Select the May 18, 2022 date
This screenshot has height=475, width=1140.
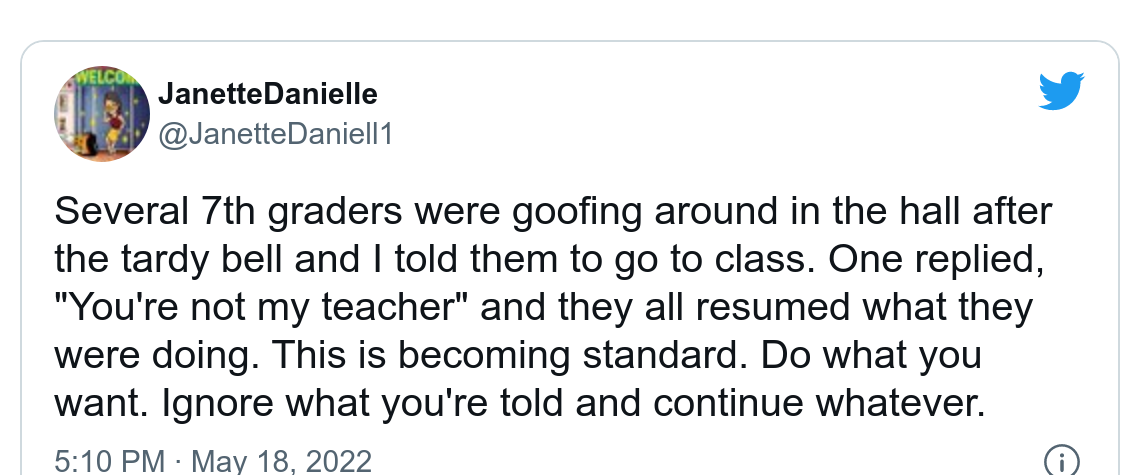point(281,461)
